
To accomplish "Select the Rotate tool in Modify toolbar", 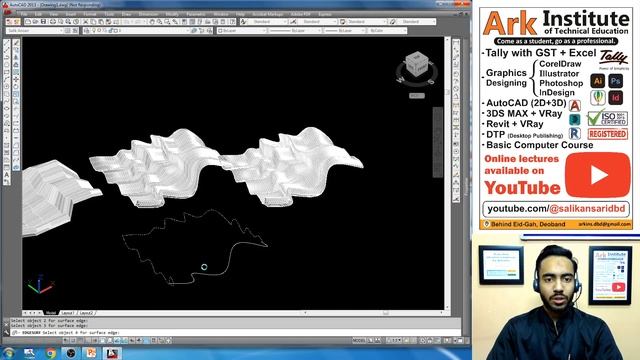I will coord(16,86).
